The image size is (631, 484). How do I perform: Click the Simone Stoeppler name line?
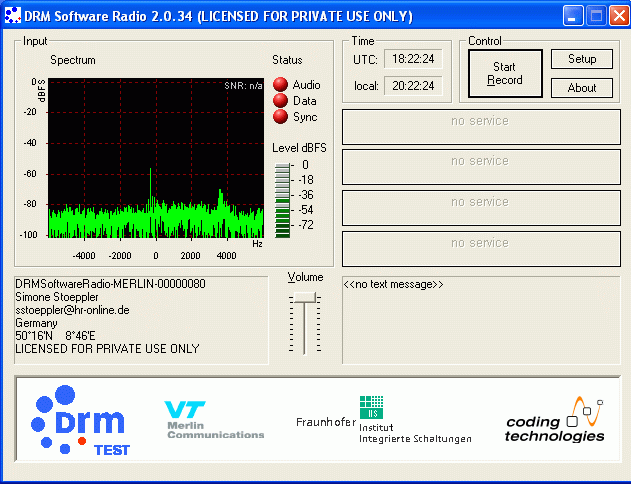pyautogui.click(x=57, y=297)
